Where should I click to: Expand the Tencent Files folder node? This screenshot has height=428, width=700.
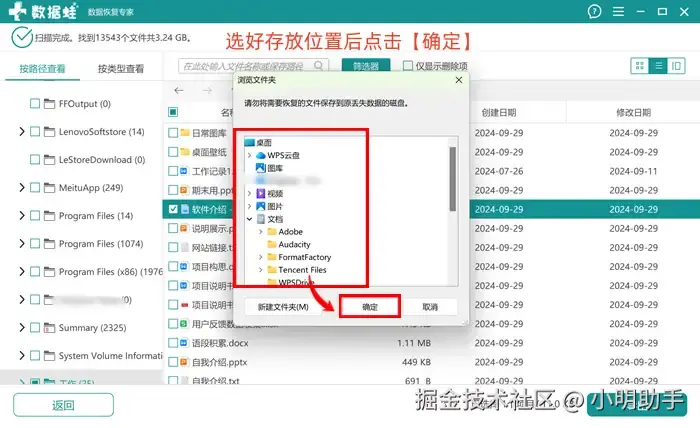[x=261, y=270]
